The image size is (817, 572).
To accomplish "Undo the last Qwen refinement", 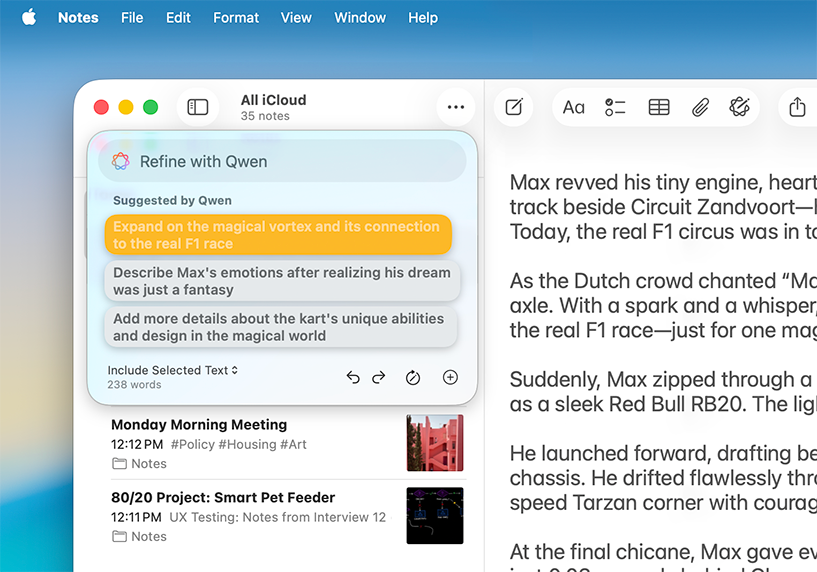I will pyautogui.click(x=353, y=377).
